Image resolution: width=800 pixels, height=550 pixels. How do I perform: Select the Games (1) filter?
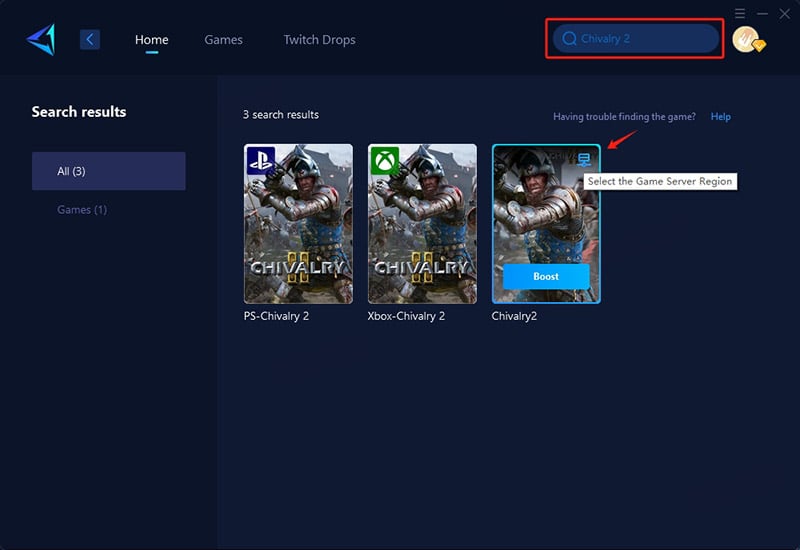coord(82,210)
